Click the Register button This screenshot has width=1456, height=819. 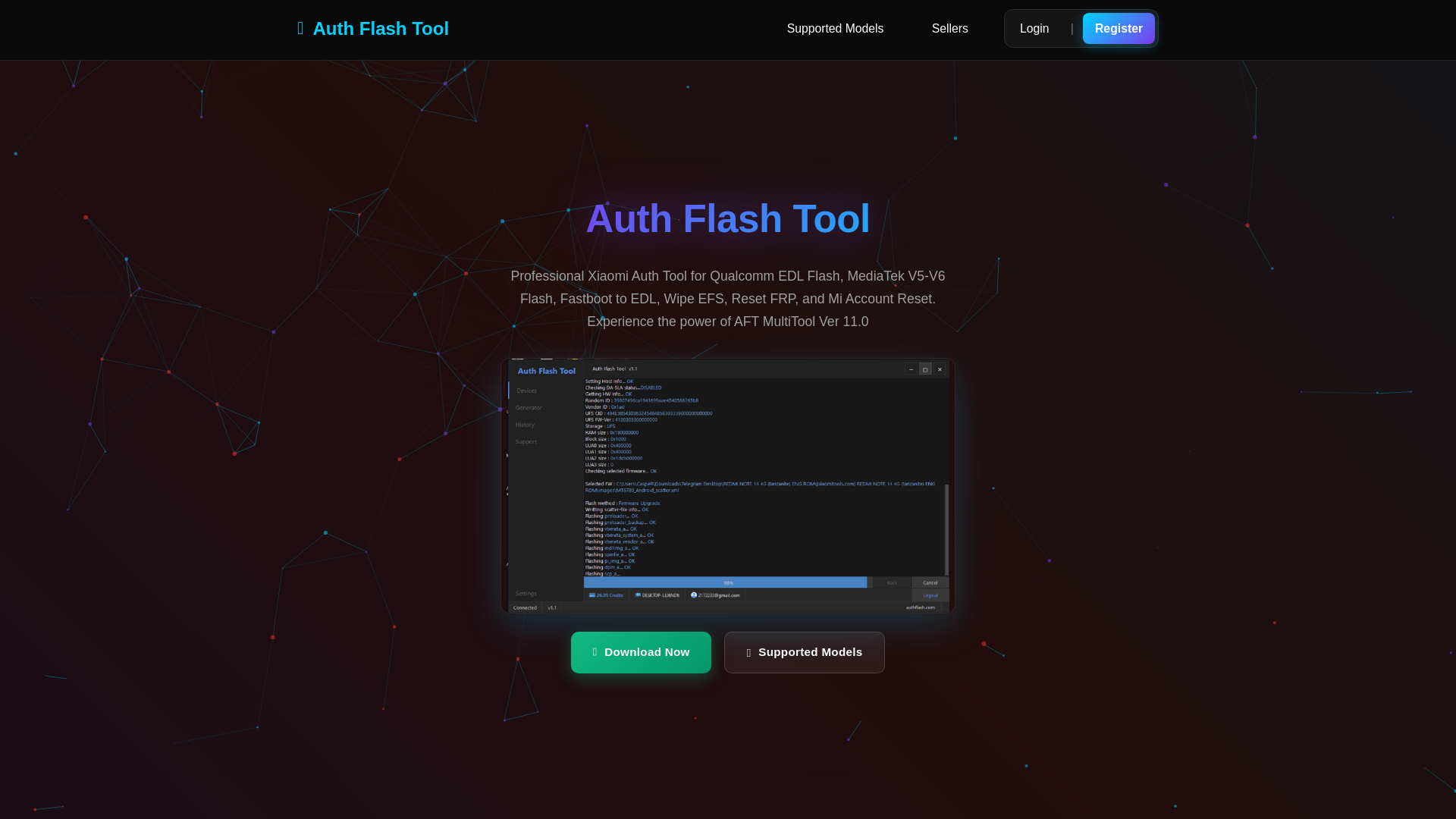[1119, 29]
